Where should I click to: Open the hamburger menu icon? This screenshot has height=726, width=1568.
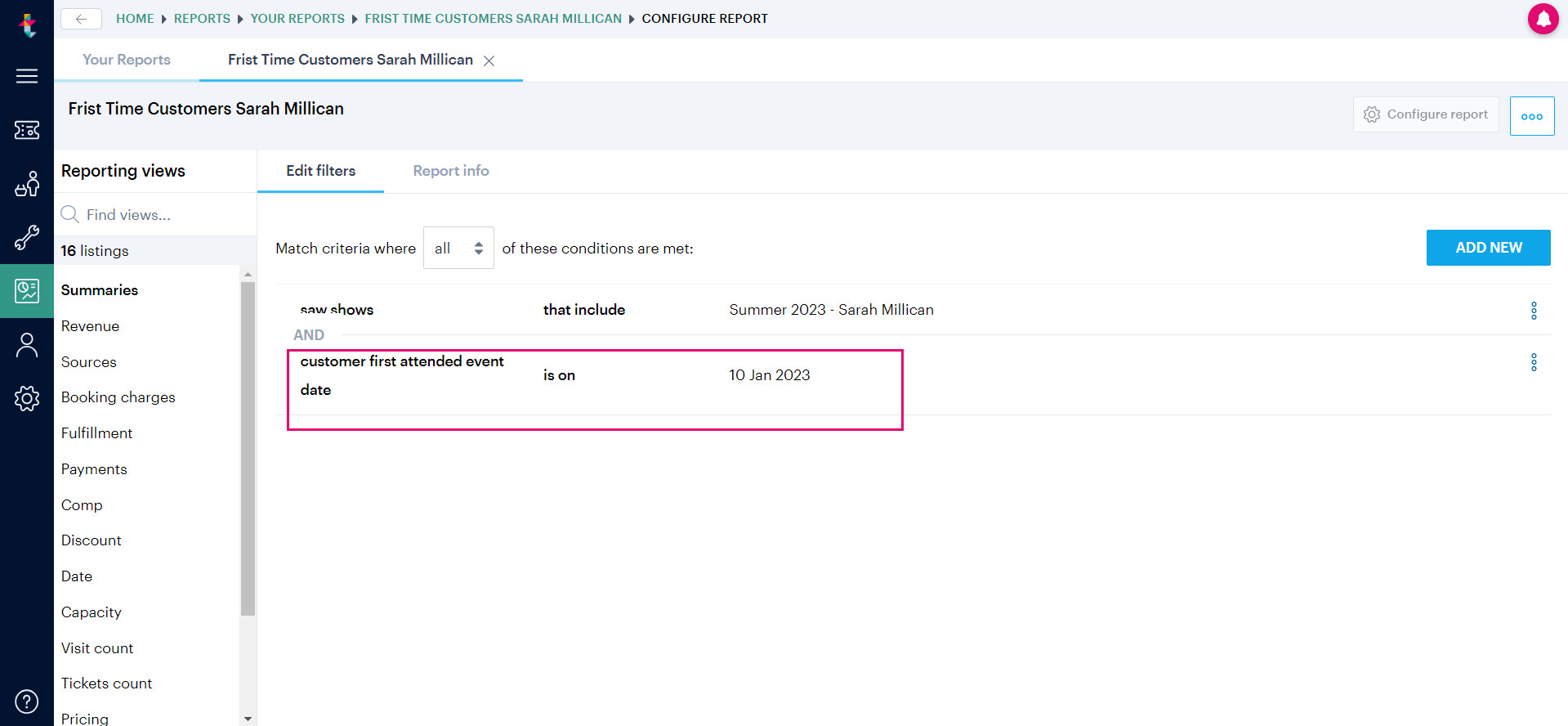pos(27,76)
